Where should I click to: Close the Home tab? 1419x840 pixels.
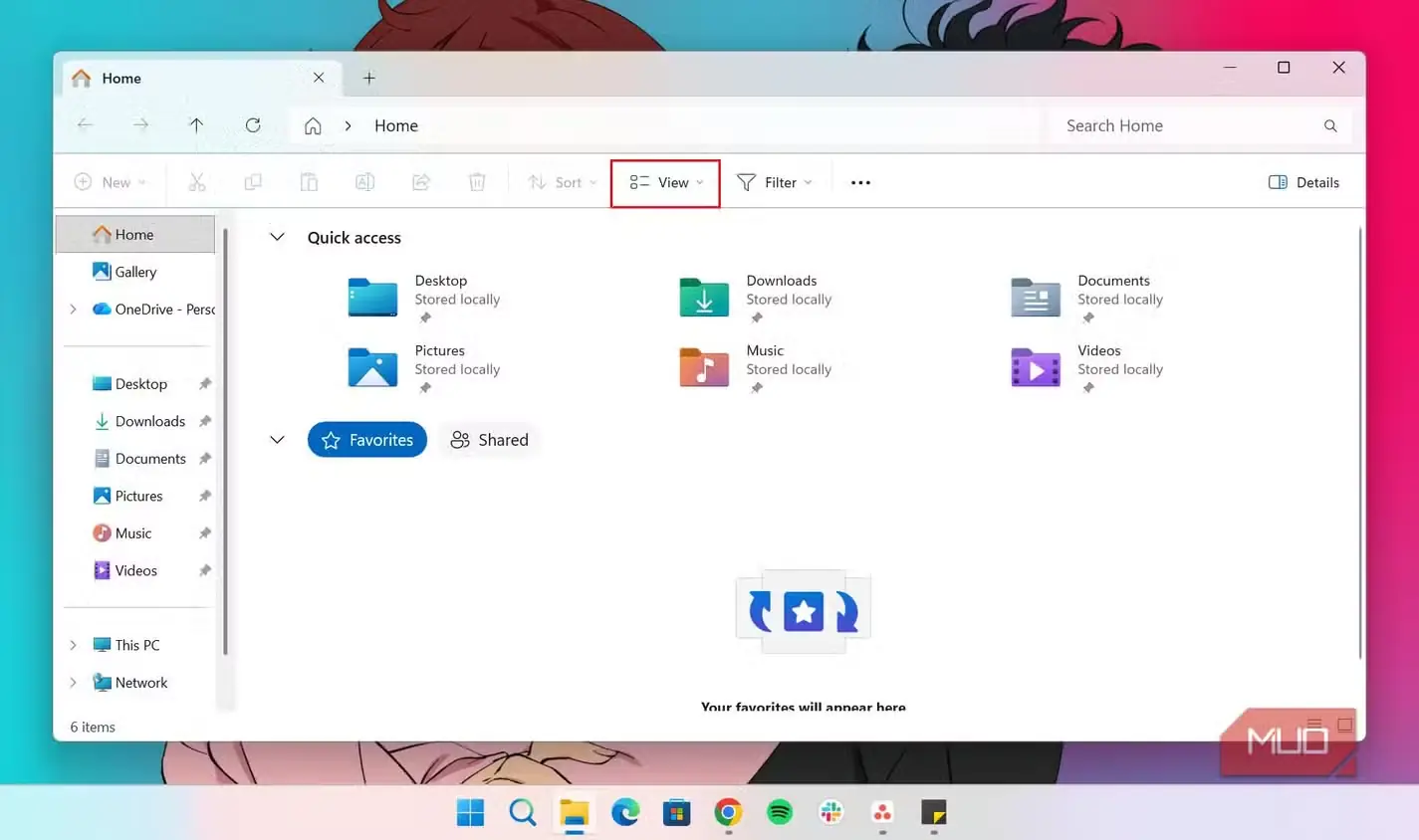(319, 78)
